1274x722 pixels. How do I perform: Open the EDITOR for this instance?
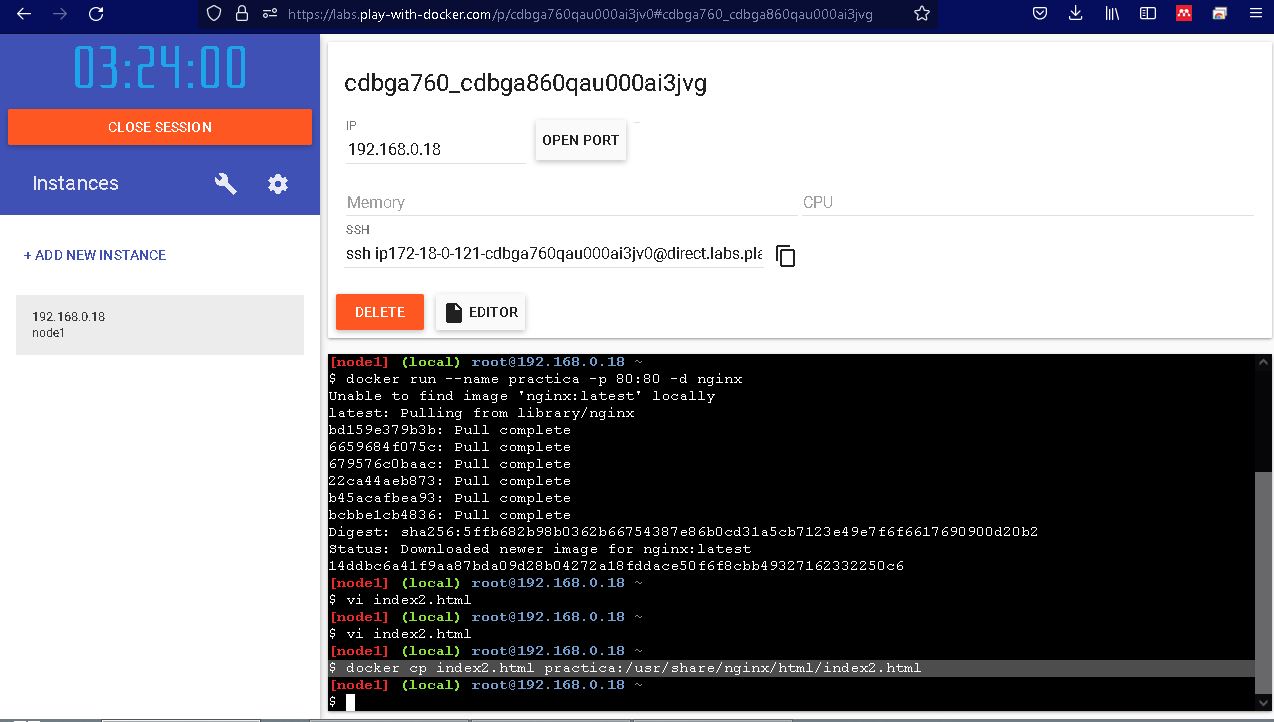point(481,311)
